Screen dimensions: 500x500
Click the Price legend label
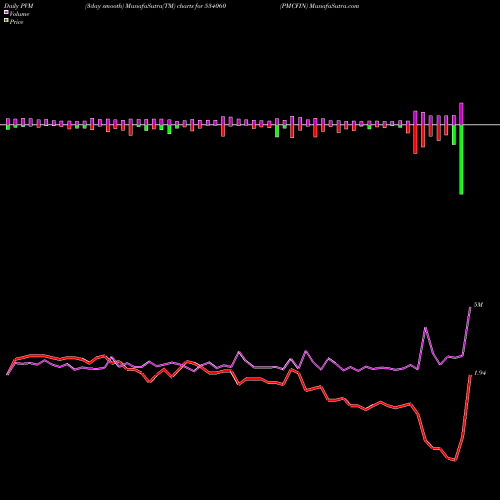16,22
